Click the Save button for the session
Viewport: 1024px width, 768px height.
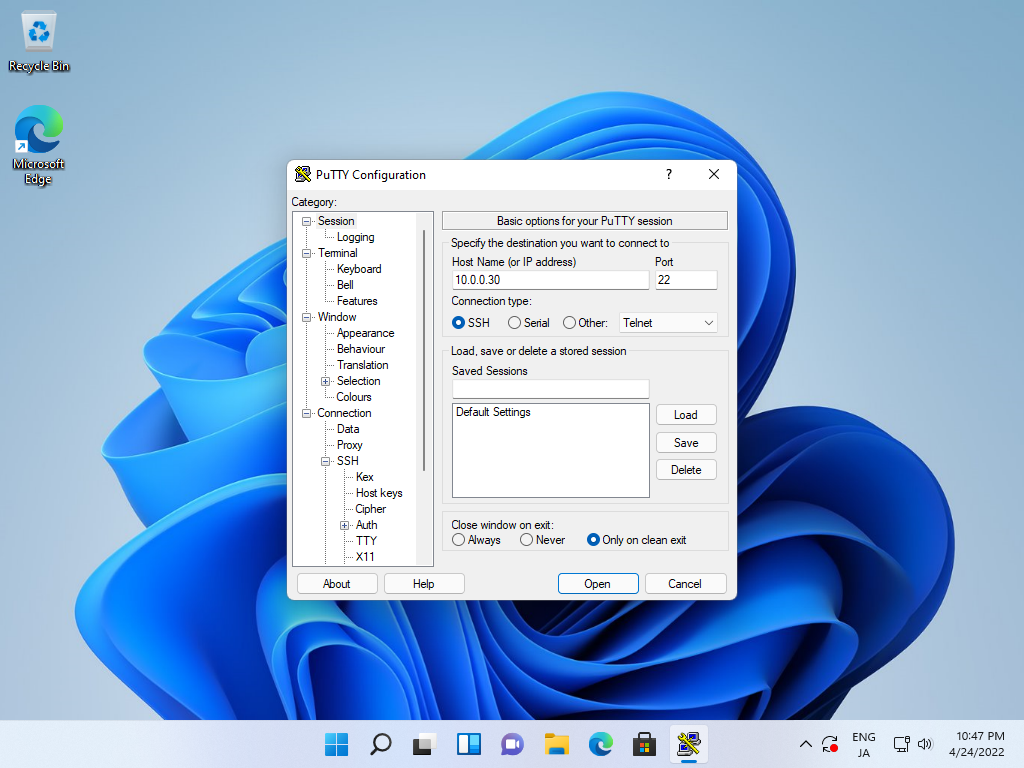(686, 441)
